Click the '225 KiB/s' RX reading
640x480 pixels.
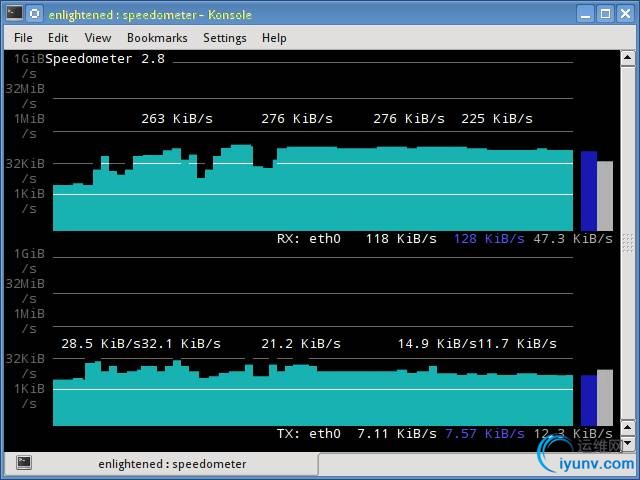pyautogui.click(x=497, y=119)
